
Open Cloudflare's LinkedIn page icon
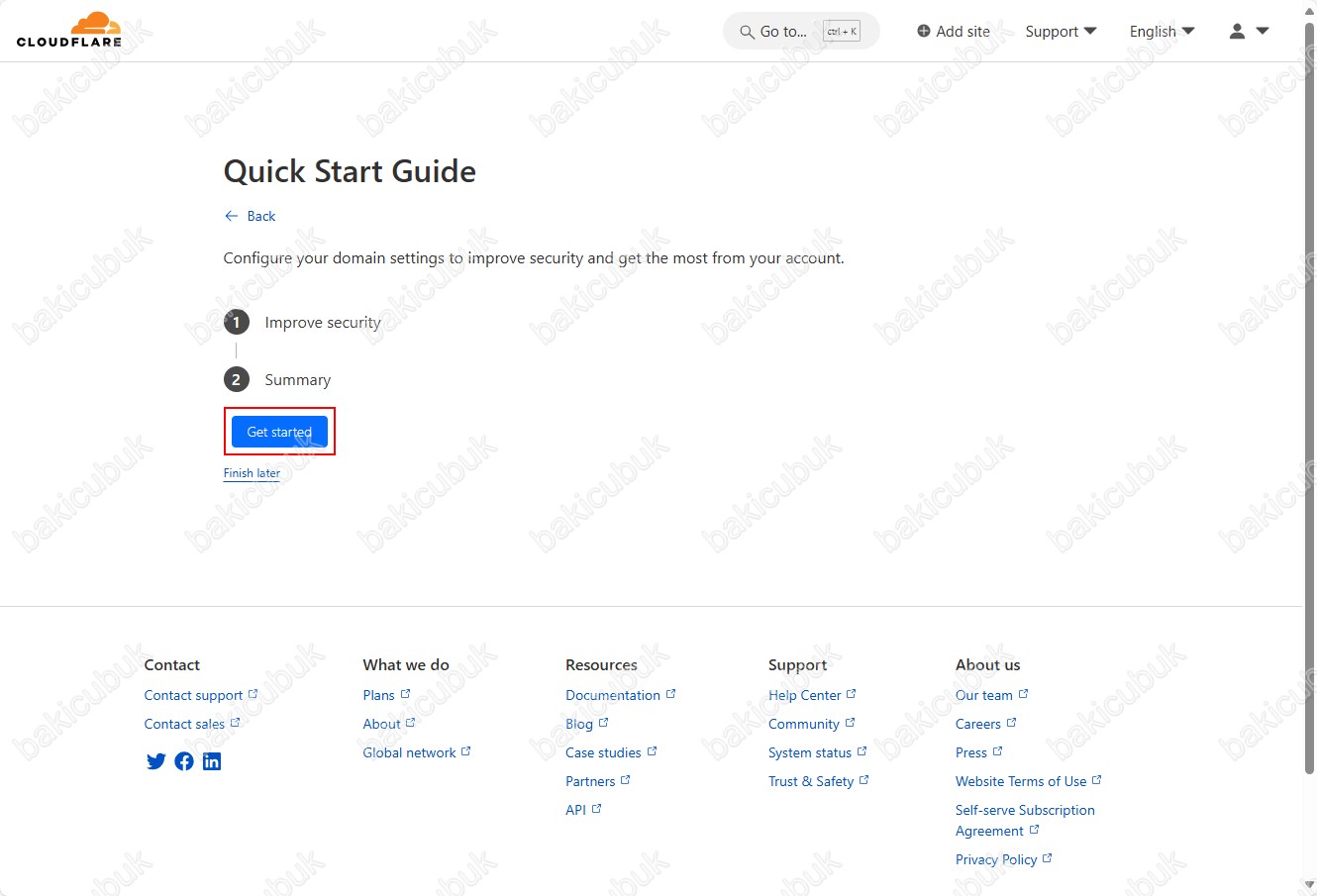[x=212, y=761]
